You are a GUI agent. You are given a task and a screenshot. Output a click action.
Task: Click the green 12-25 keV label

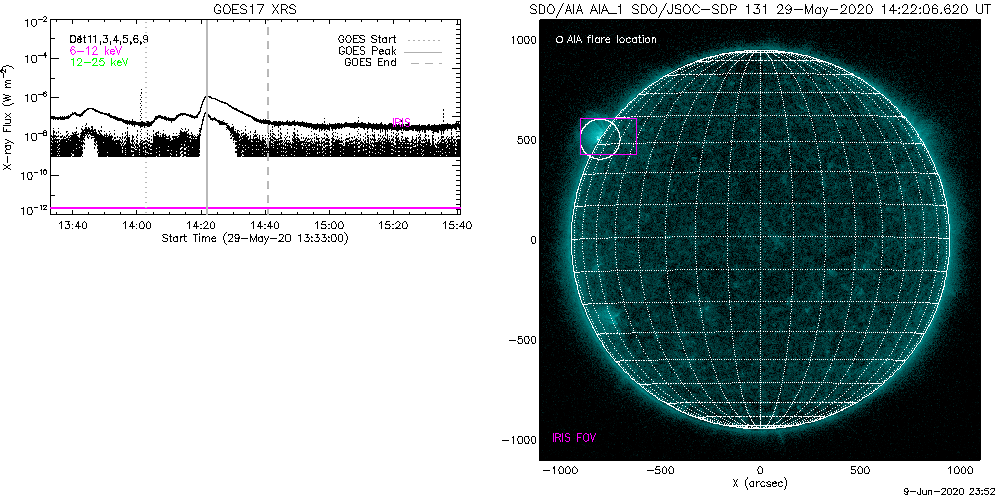(x=98, y=61)
